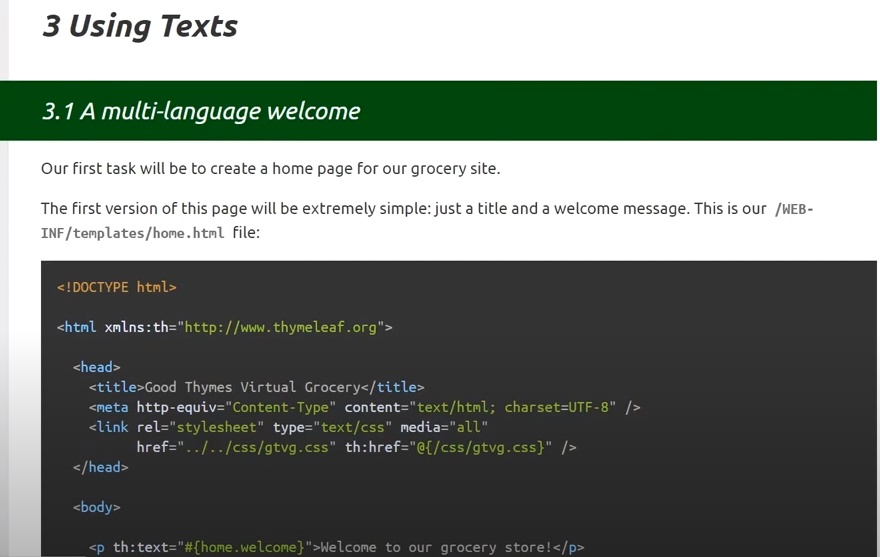Click the th:href '@{/css/gtvg.css}' value

481,448
